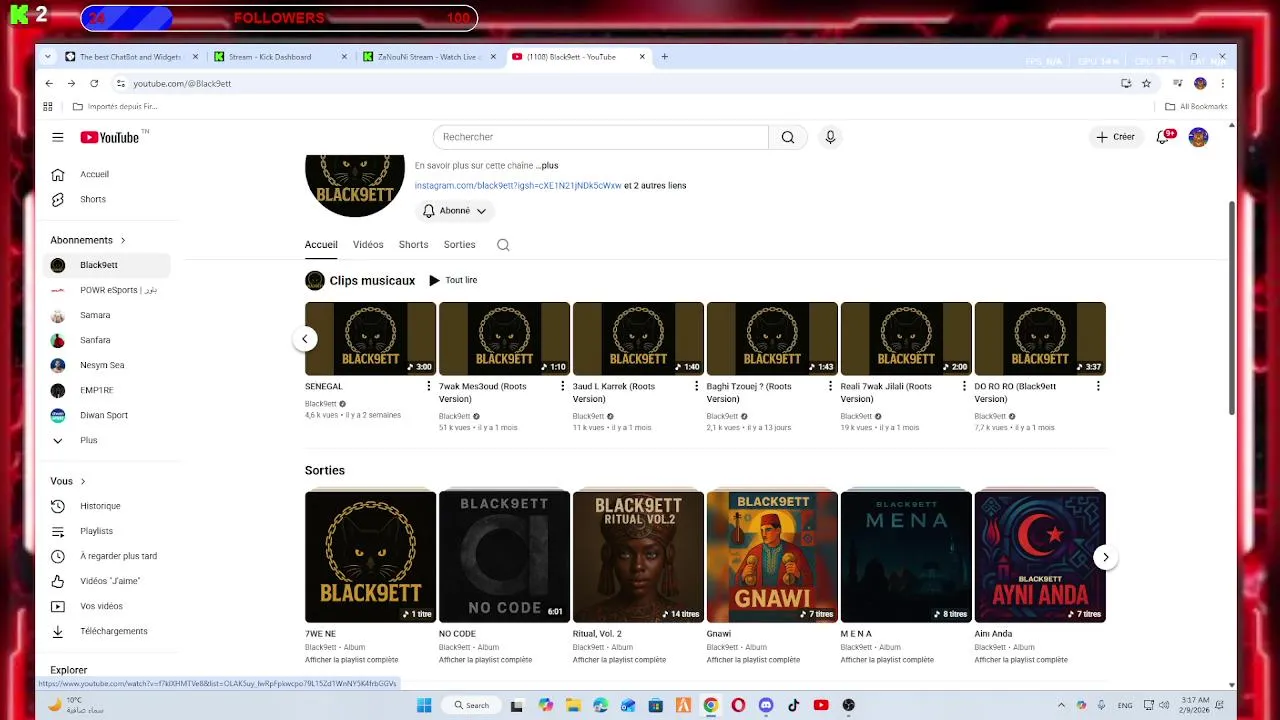Click the address bar URL
The image size is (1280, 720).
point(182,83)
